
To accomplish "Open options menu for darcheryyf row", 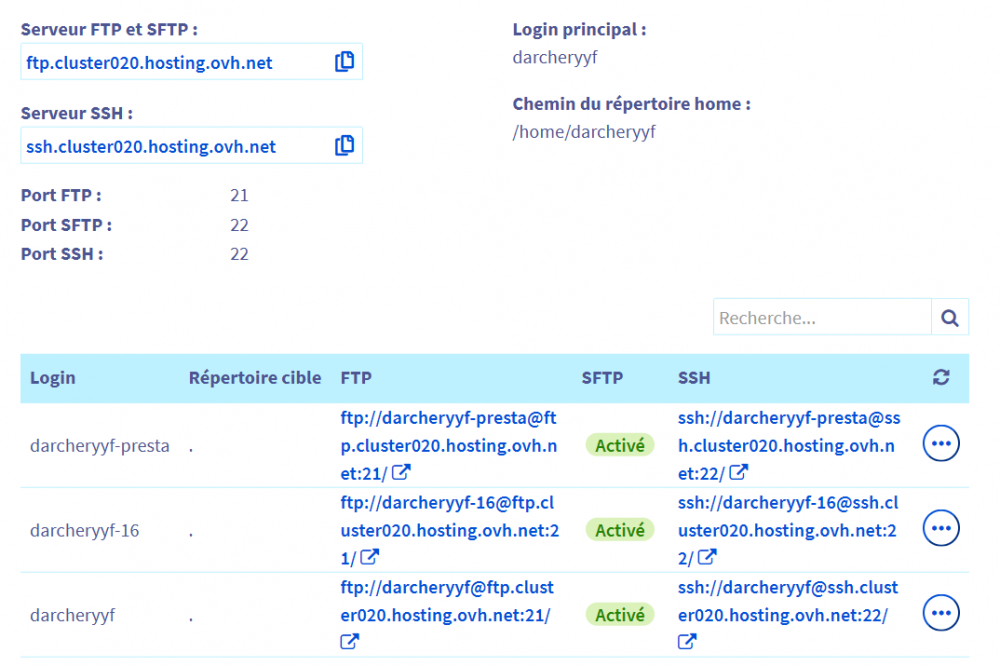I will point(940,613).
